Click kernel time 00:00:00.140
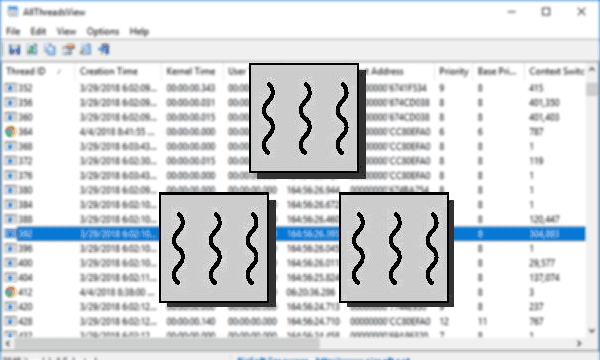Image resolution: width=600 pixels, height=360 pixels. tap(191, 321)
